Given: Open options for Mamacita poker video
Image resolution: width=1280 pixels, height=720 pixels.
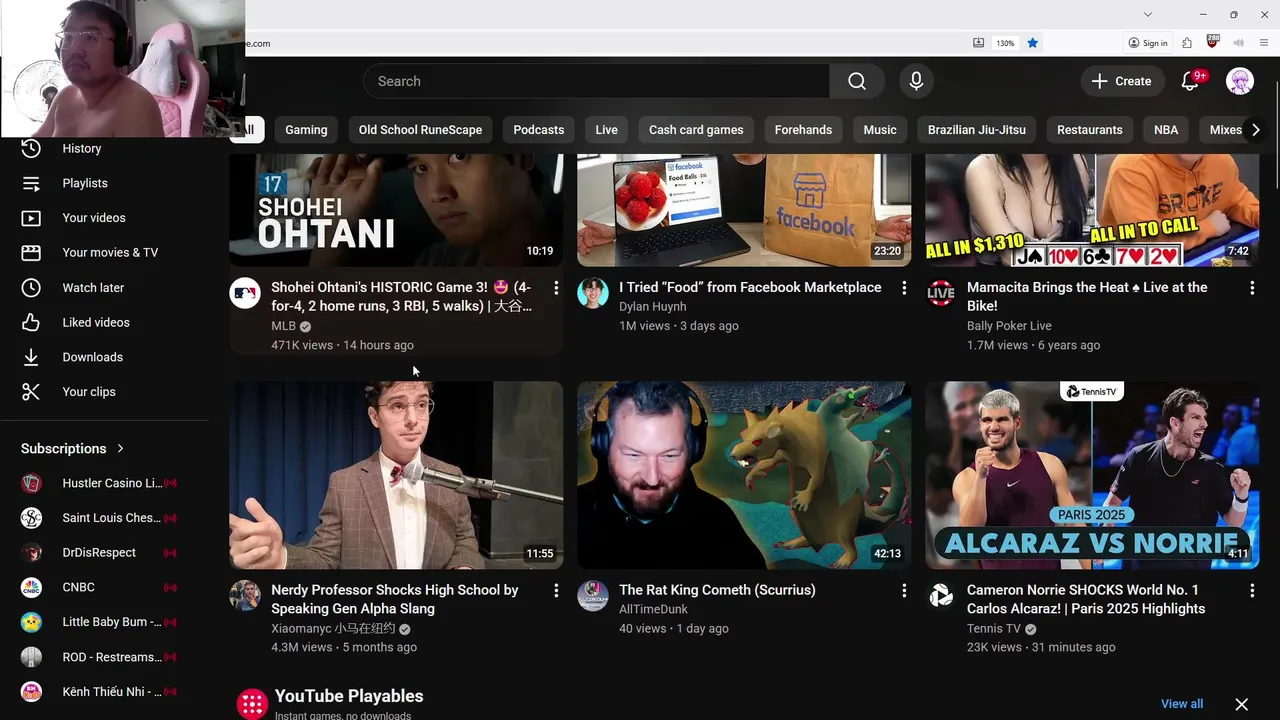Looking at the screenshot, I should pos(1252,288).
